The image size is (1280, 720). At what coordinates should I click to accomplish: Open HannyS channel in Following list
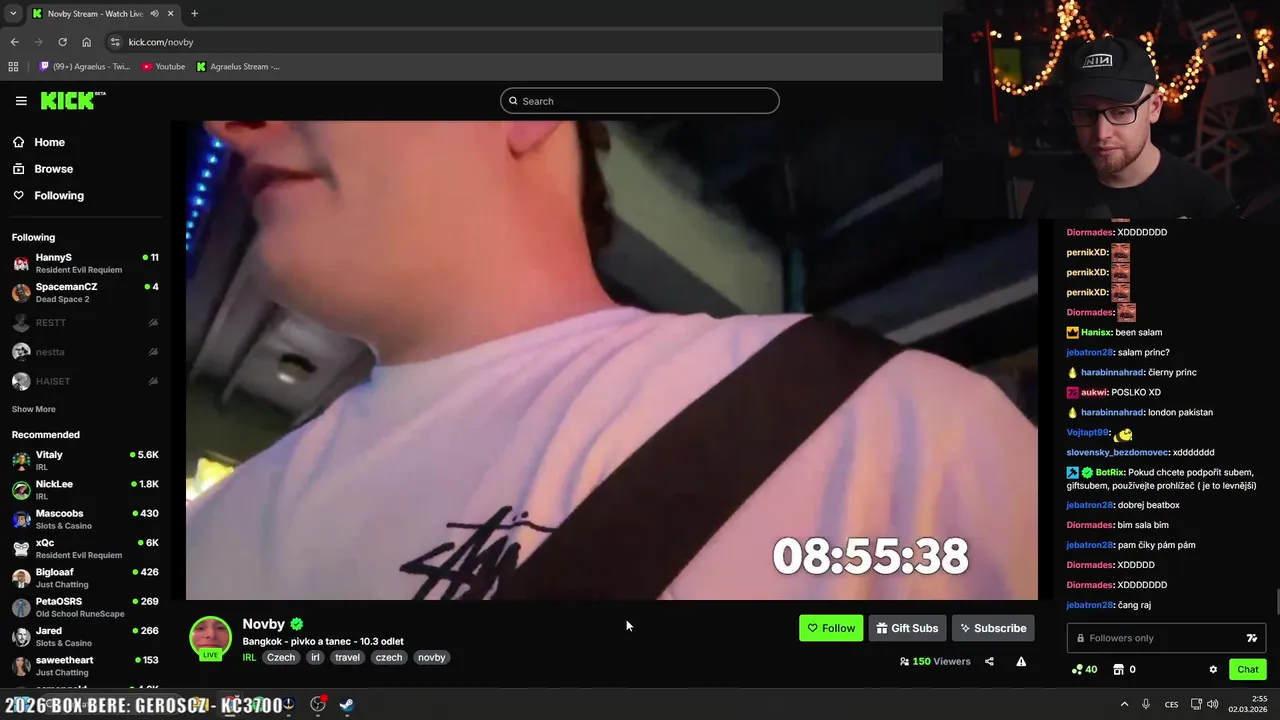[x=85, y=263]
